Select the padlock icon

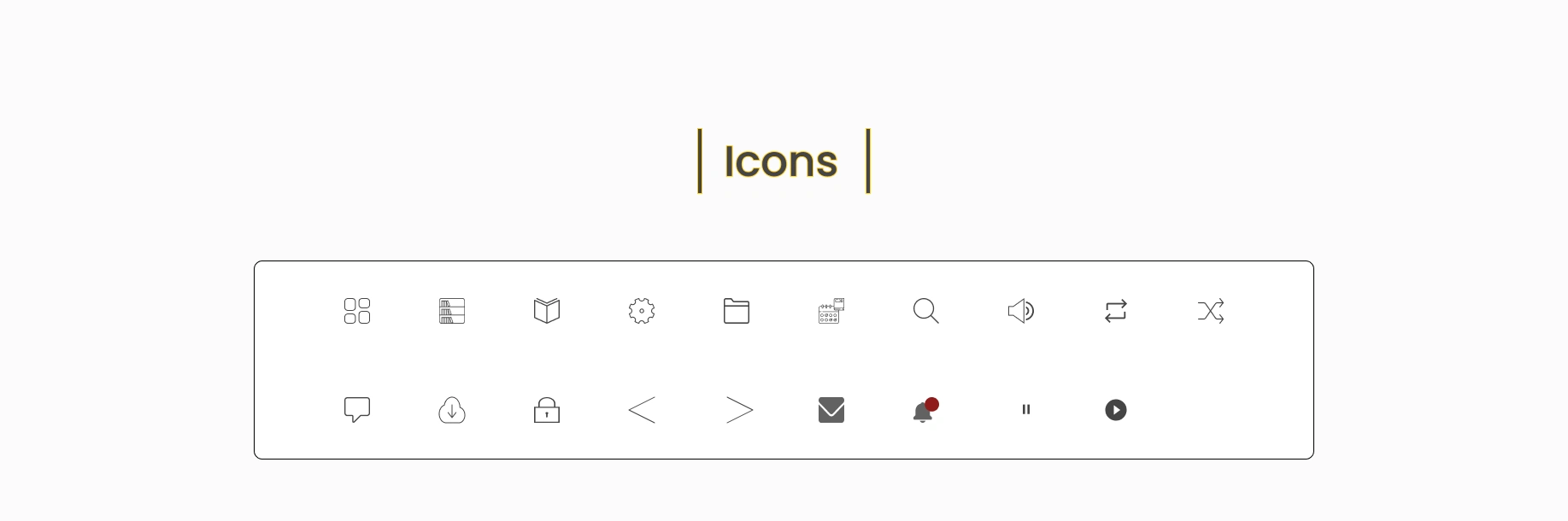click(547, 410)
